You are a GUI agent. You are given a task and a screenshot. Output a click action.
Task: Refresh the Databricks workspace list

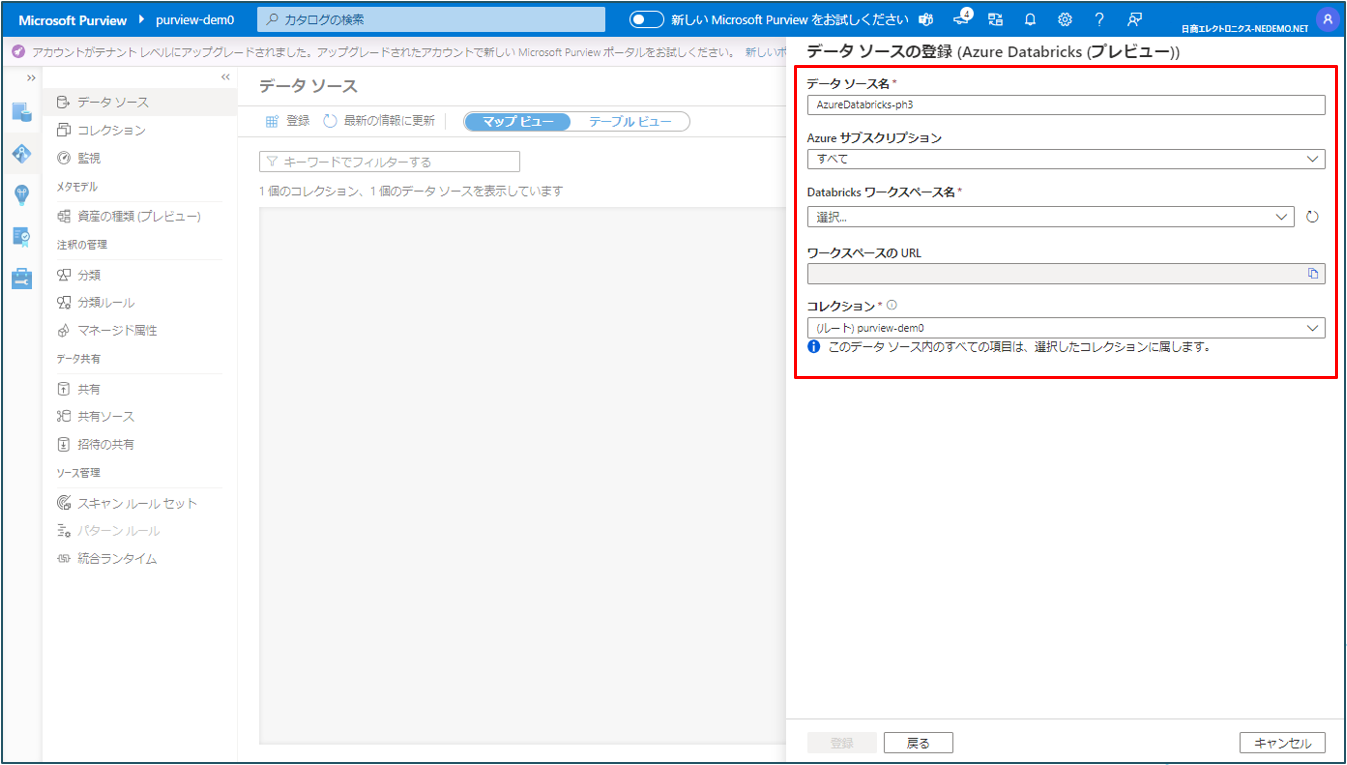pos(1313,217)
